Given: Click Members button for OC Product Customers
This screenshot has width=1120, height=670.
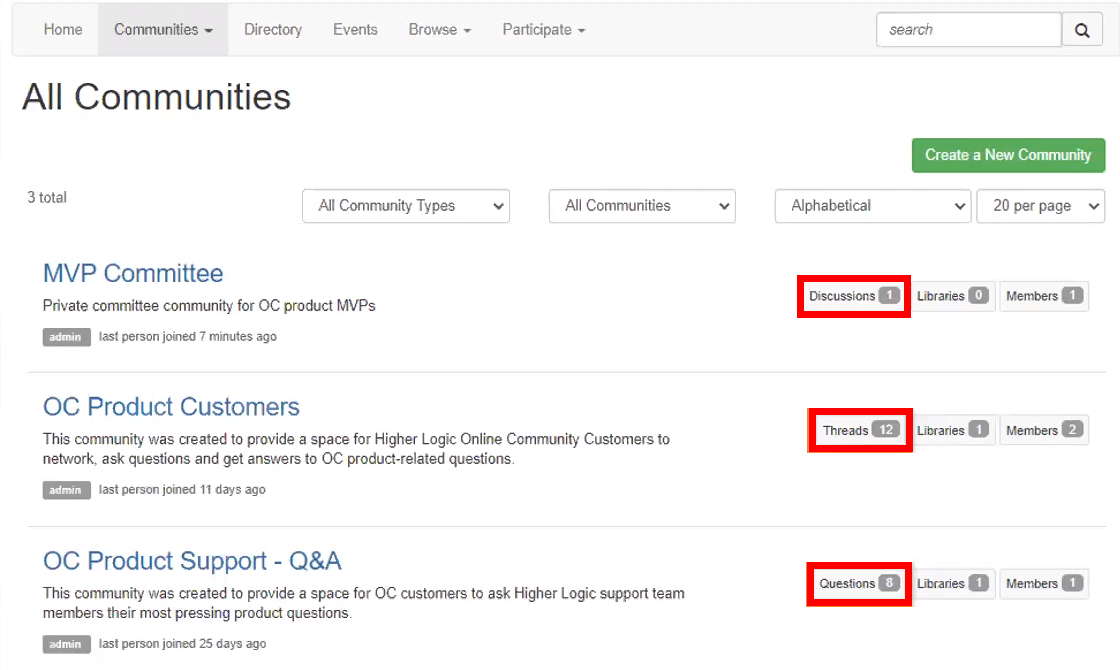Looking at the screenshot, I should tap(1044, 430).
